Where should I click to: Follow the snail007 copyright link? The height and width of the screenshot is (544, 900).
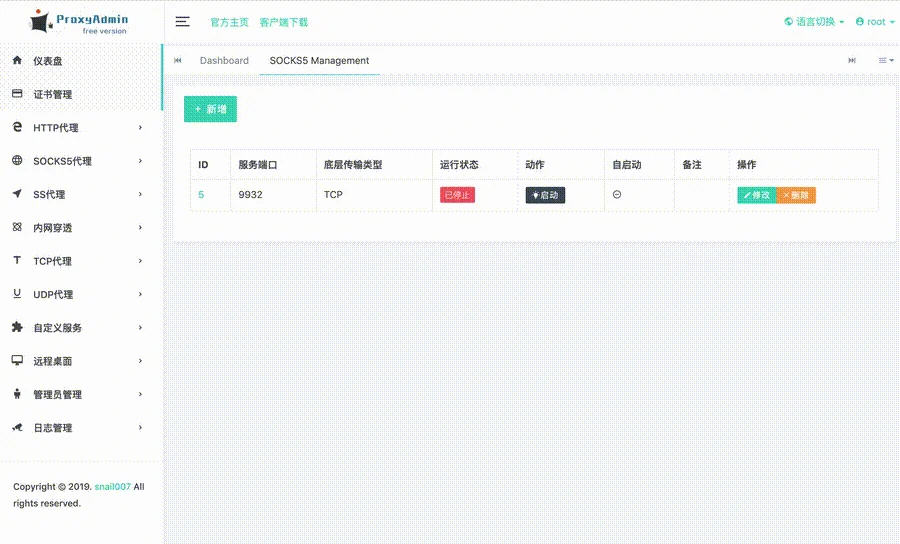click(x=112, y=487)
